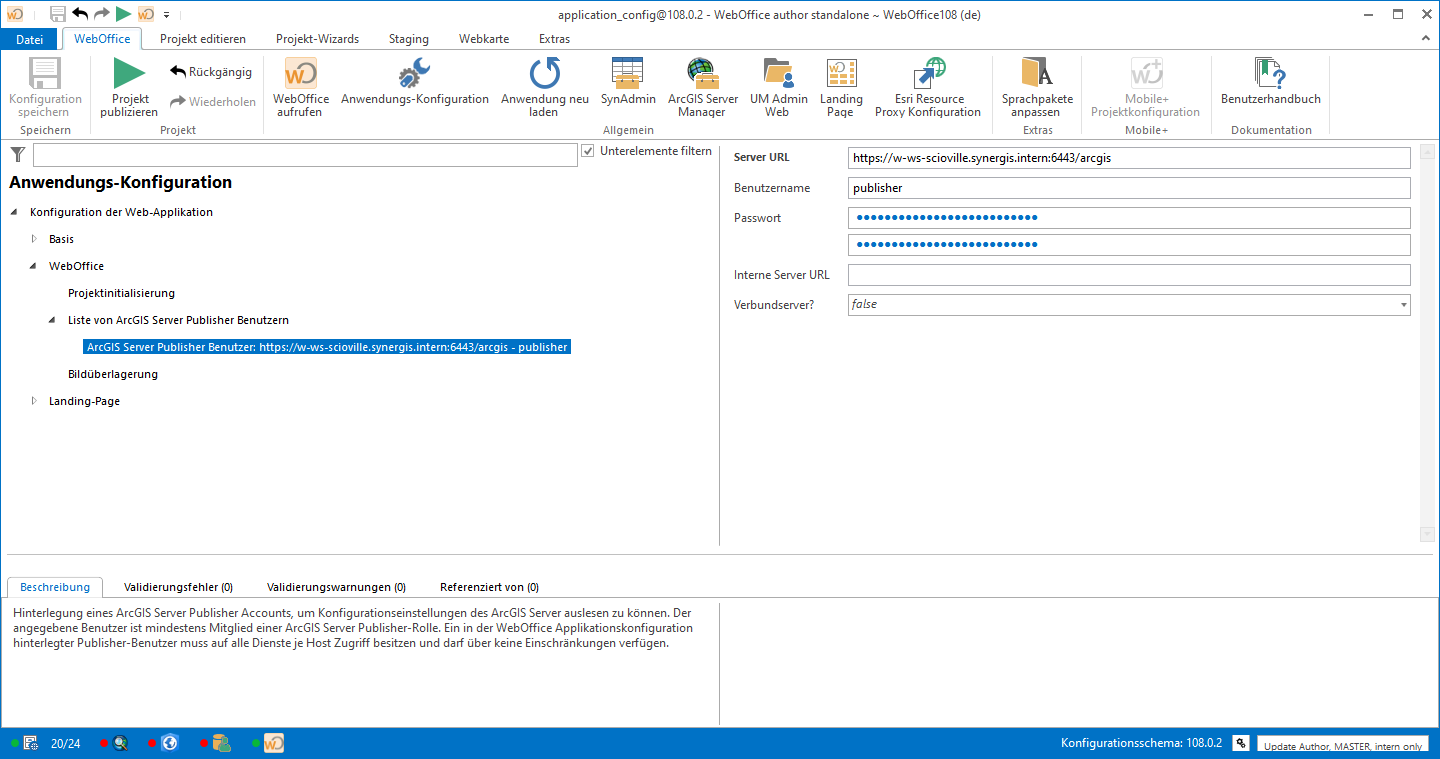The image size is (1440, 759).
Task: Click into the Interne Server URL field
Action: [x=1128, y=274]
